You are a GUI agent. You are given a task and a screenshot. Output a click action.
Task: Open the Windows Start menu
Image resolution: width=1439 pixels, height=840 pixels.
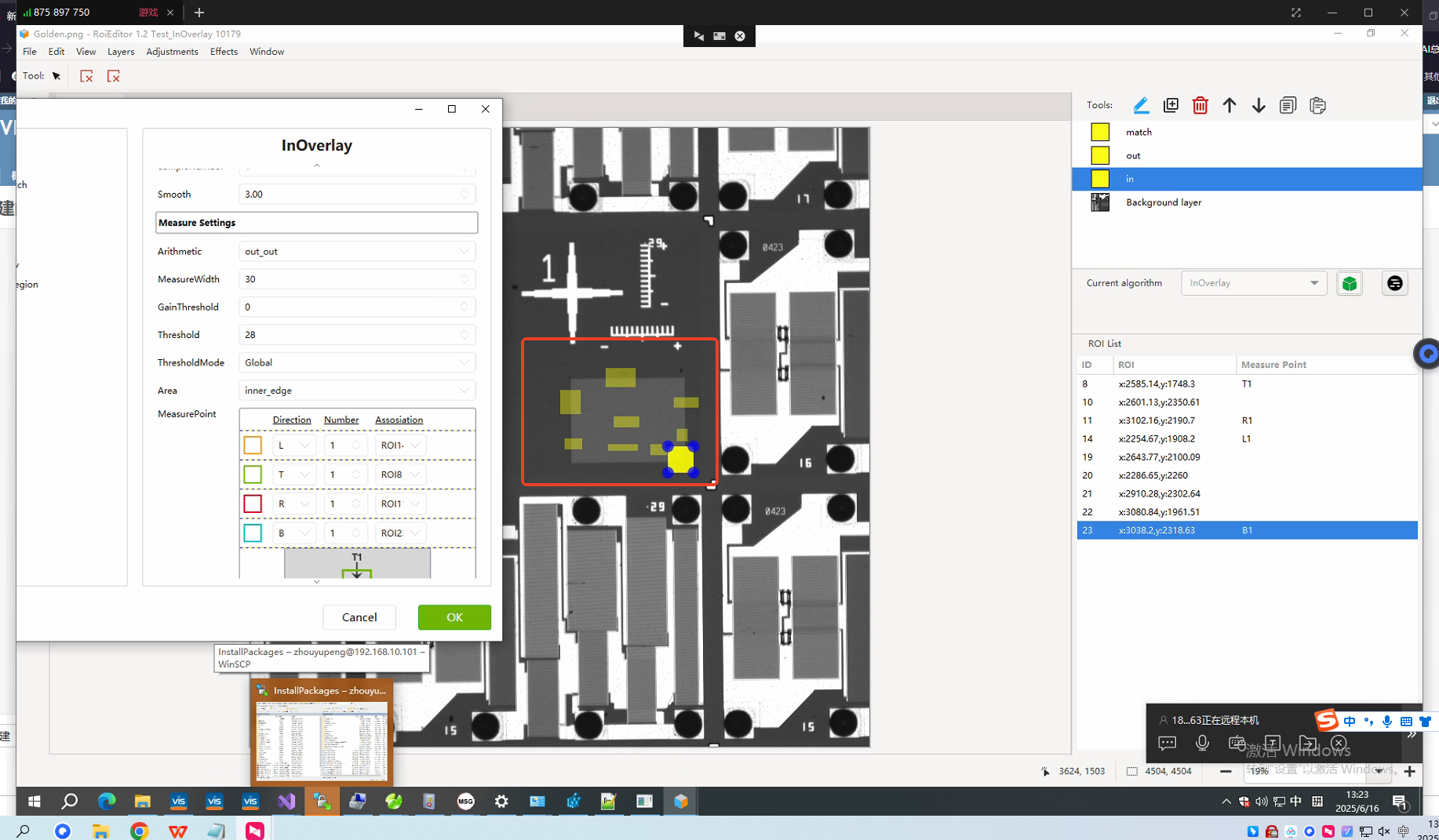[34, 802]
